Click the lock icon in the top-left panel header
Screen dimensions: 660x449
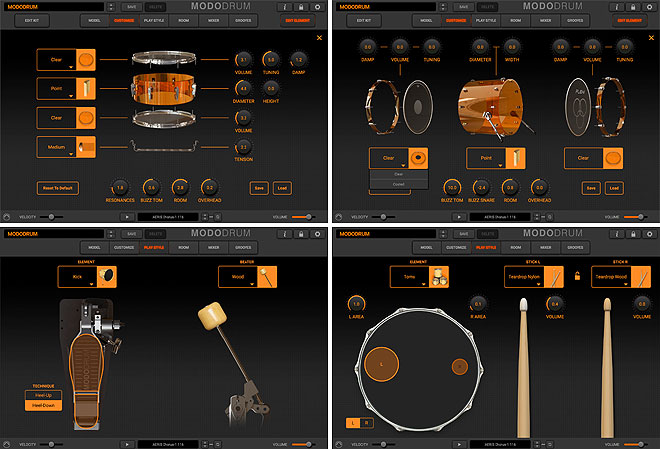[300, 7]
